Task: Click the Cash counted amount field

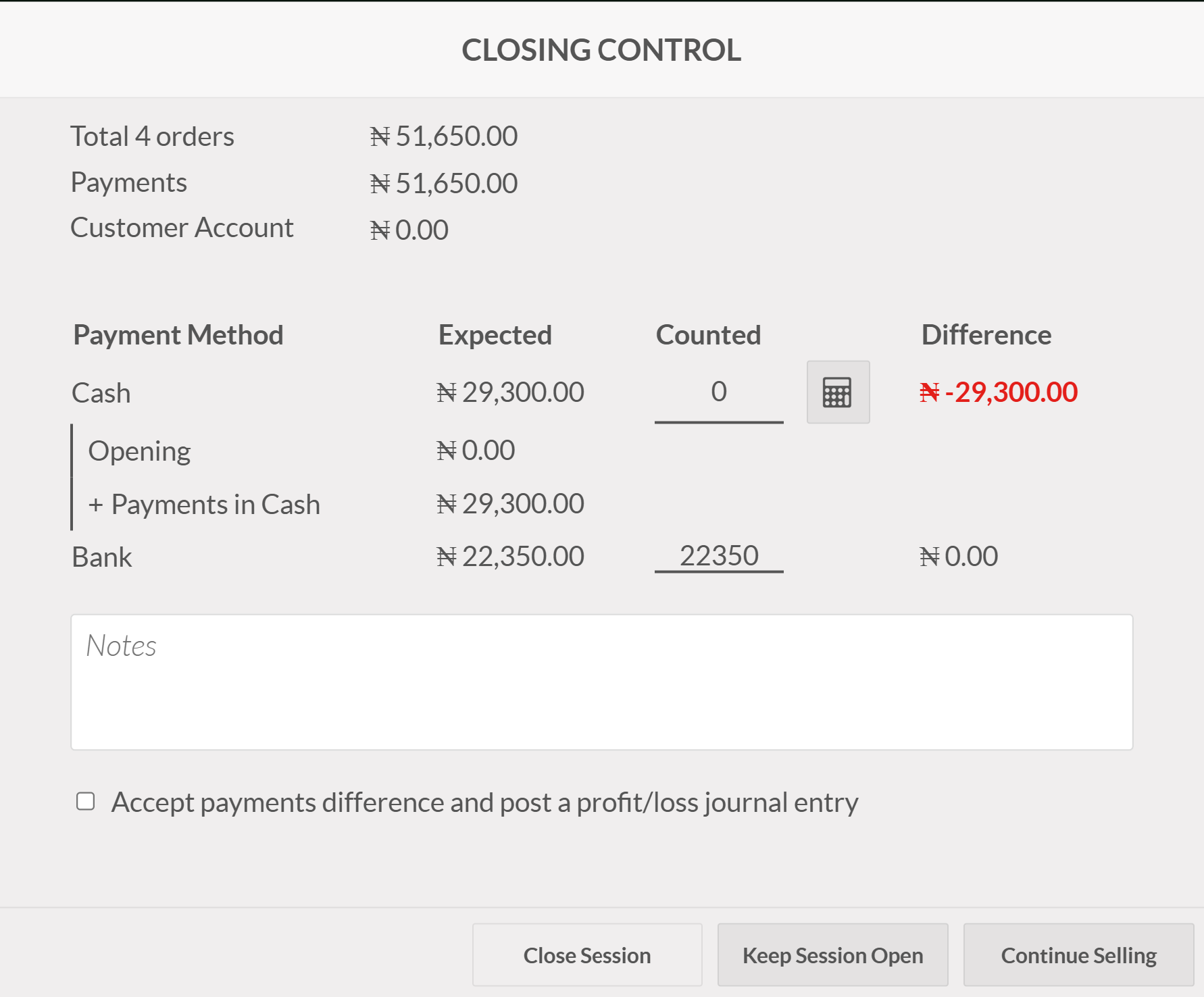Action: (719, 392)
